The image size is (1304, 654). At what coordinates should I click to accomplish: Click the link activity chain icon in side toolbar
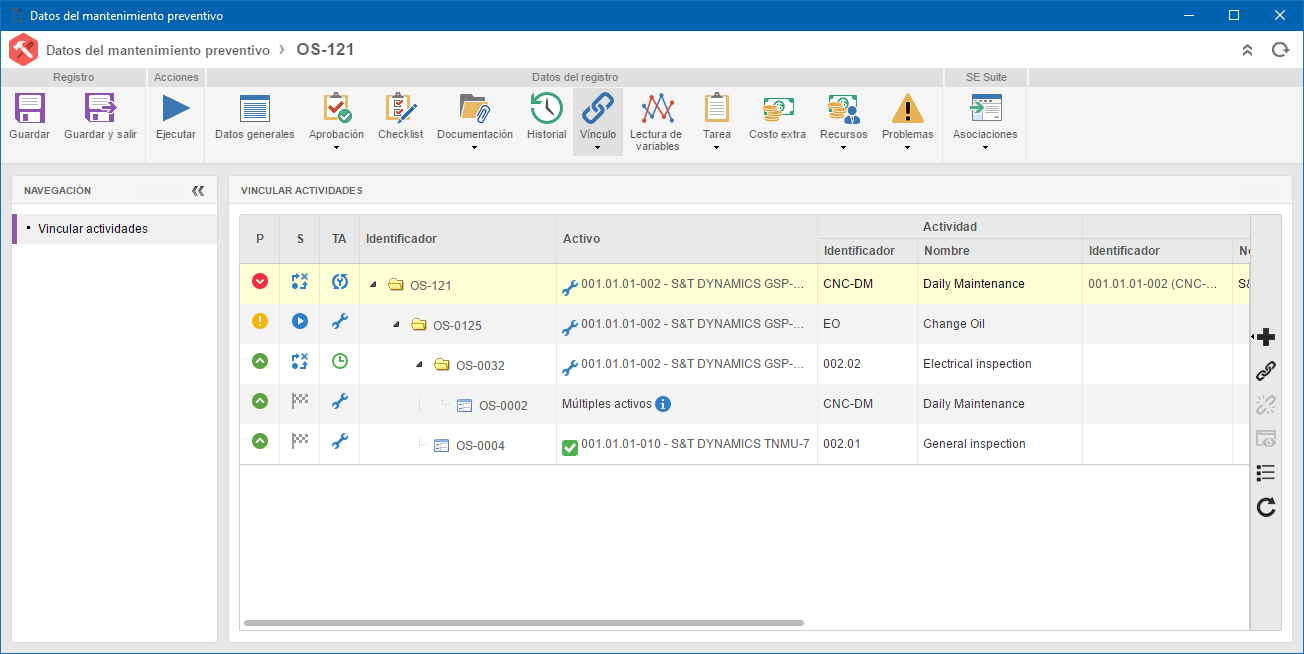point(1266,371)
